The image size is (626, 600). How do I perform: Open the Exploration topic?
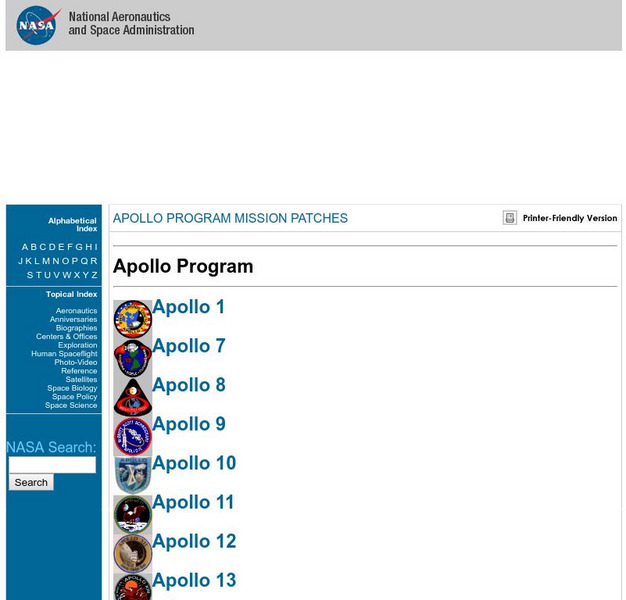77,345
